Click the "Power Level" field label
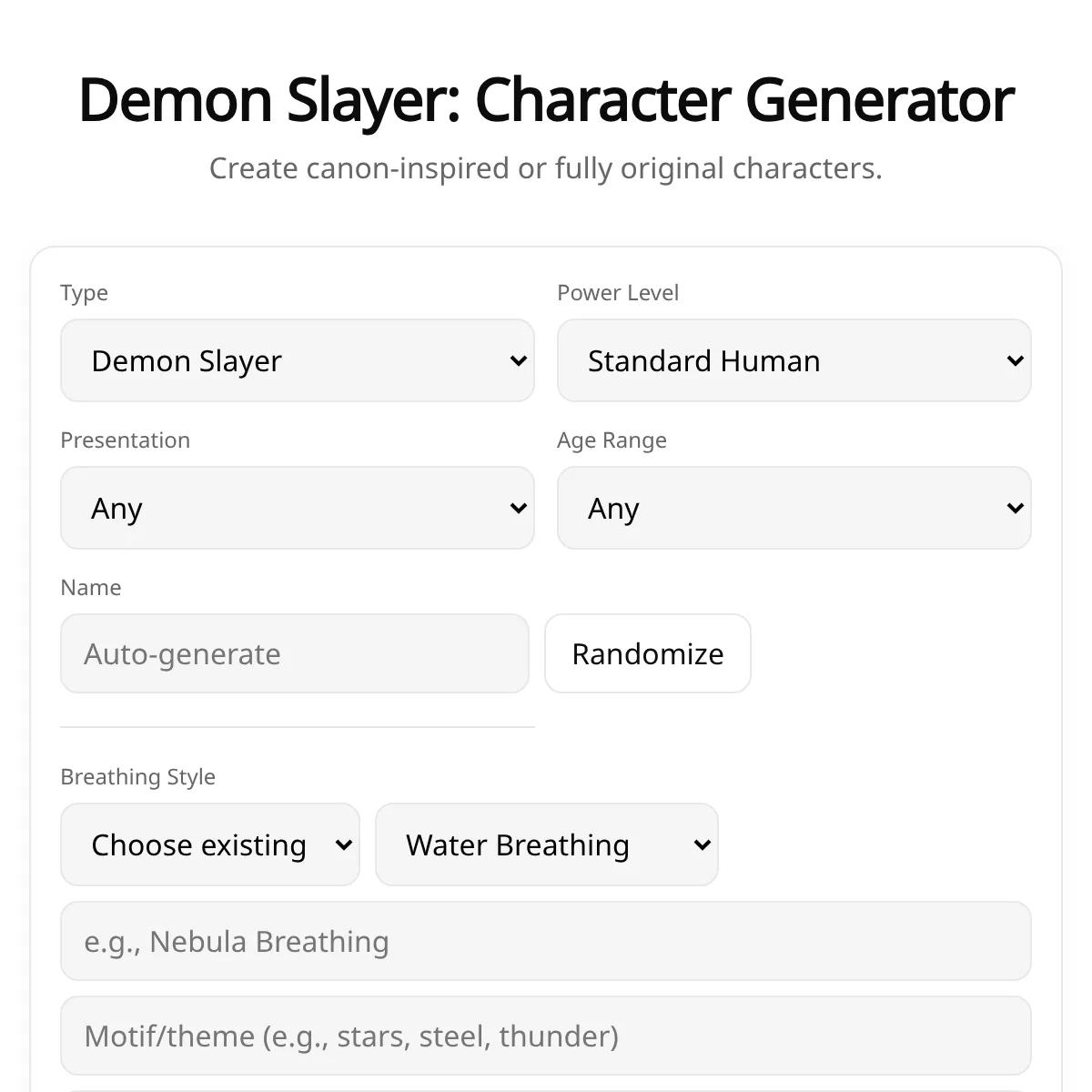 click(x=618, y=293)
